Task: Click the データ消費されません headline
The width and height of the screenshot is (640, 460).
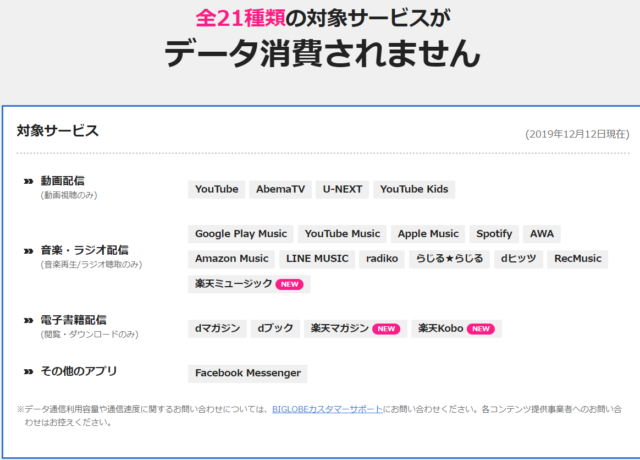Action: (322, 54)
